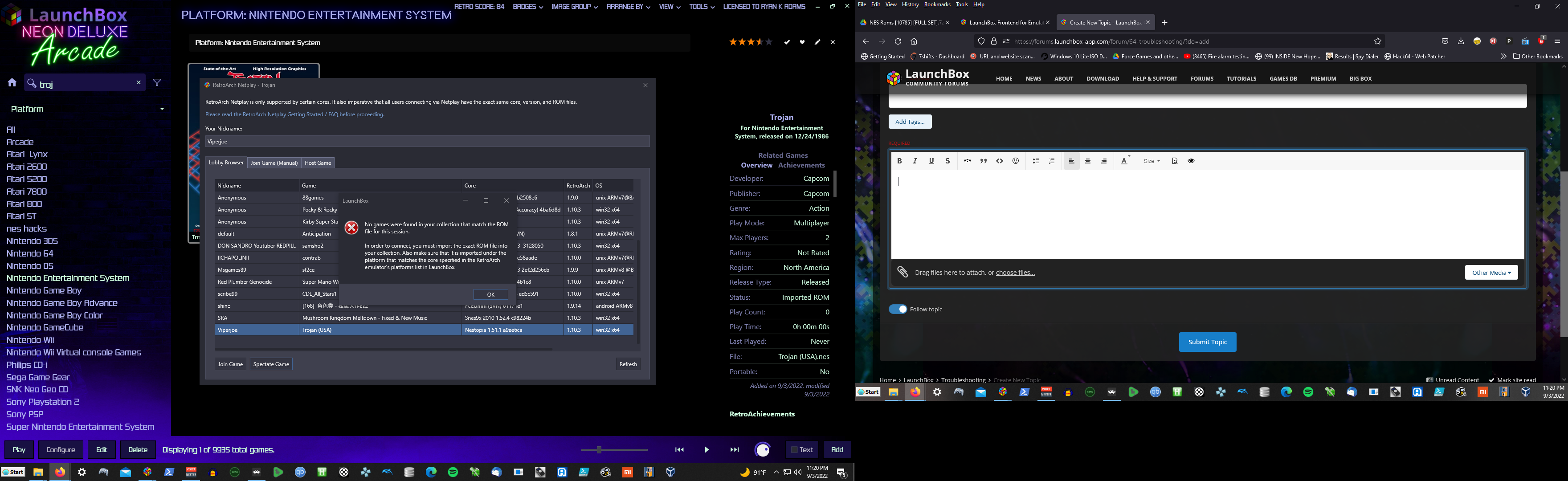Center-align text in forum editor
1568x481 pixels.
coord(1088,161)
